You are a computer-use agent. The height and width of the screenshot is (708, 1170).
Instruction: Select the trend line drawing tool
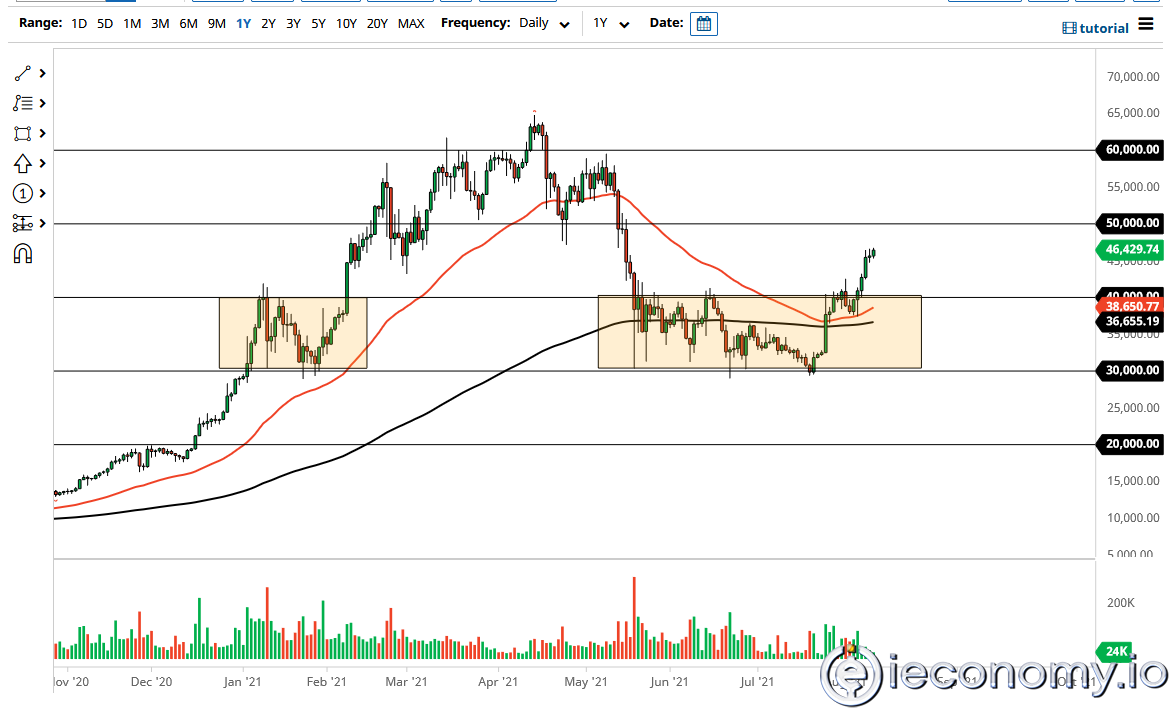click(21, 73)
